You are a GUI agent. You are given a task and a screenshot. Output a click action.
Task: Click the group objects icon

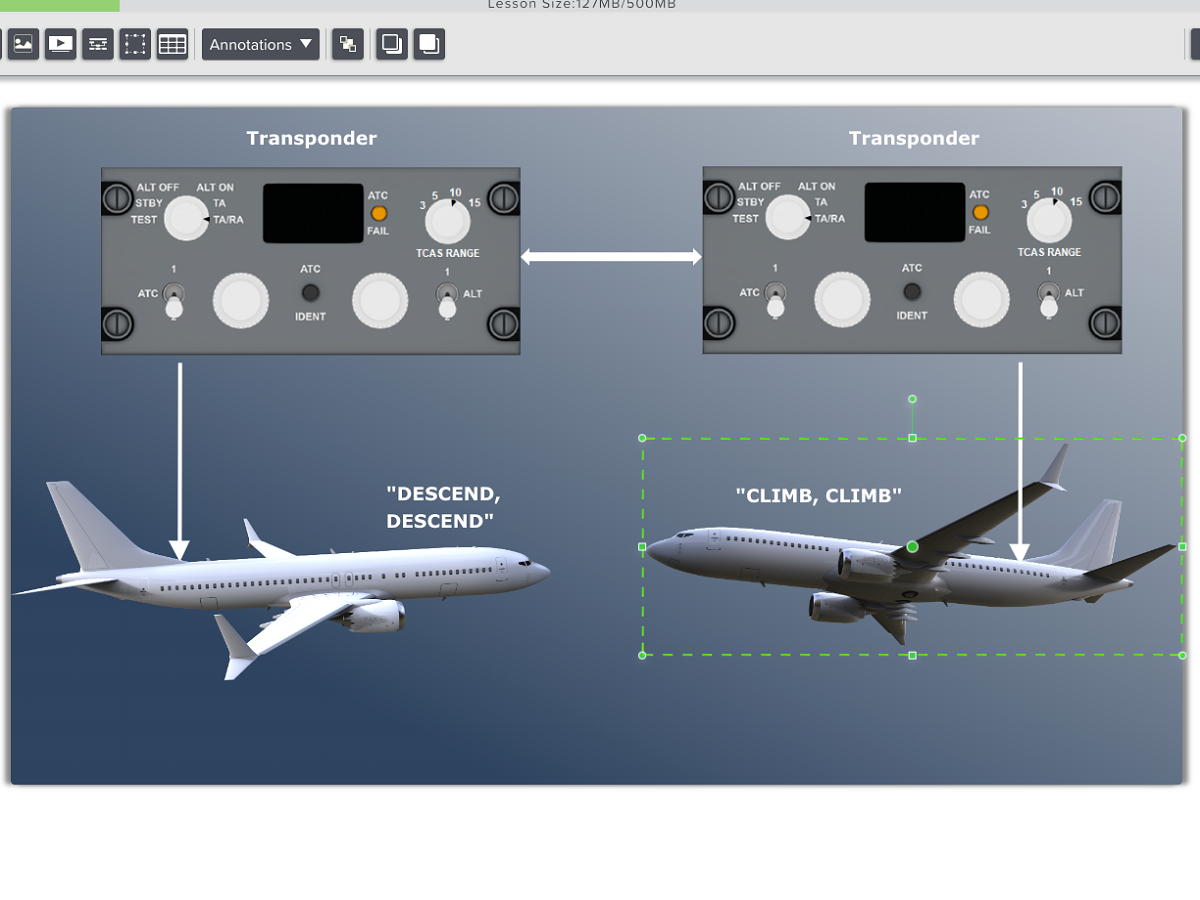pos(347,44)
